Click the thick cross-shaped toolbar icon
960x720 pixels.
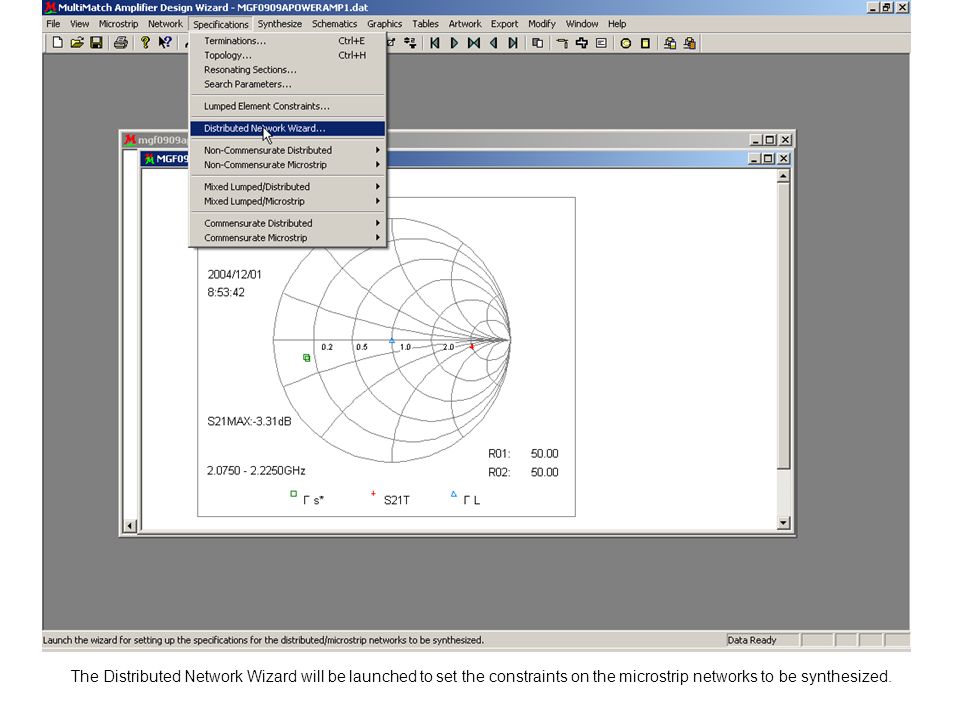click(x=582, y=43)
